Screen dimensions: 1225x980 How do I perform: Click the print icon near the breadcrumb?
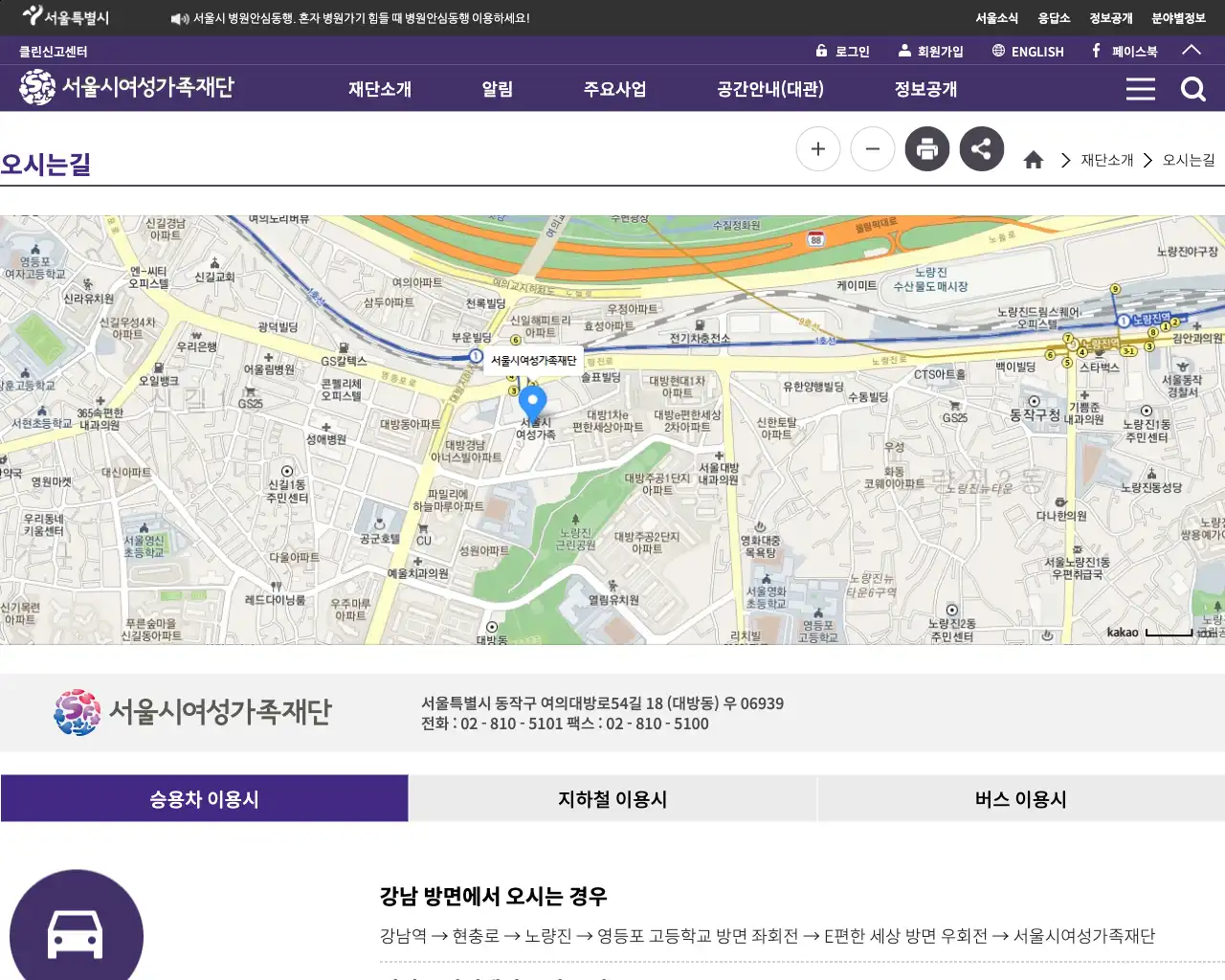click(x=926, y=148)
